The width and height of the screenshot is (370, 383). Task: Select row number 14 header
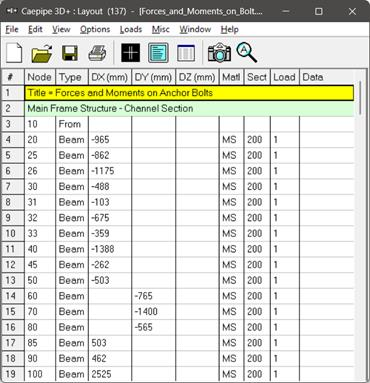point(13,296)
